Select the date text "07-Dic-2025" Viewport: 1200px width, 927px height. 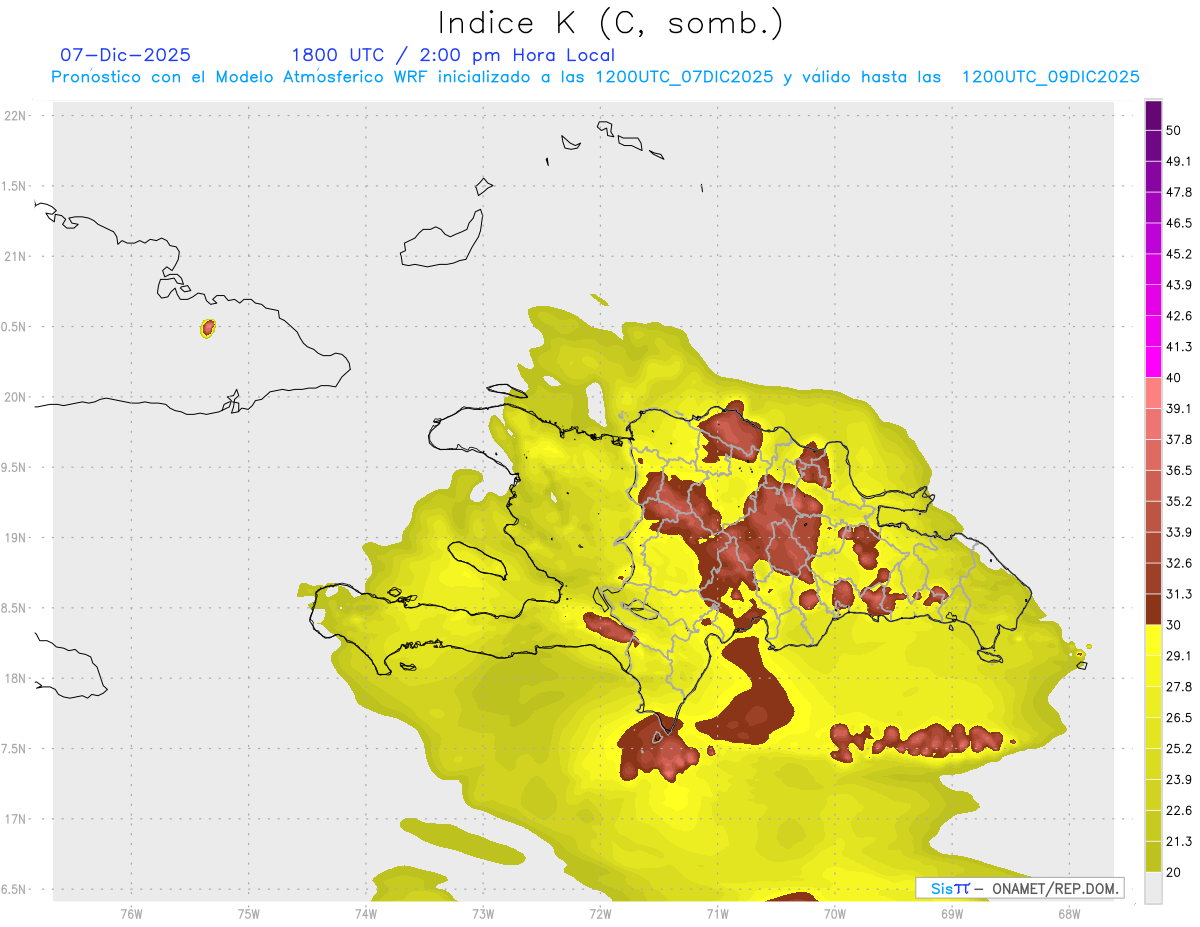click(x=125, y=55)
